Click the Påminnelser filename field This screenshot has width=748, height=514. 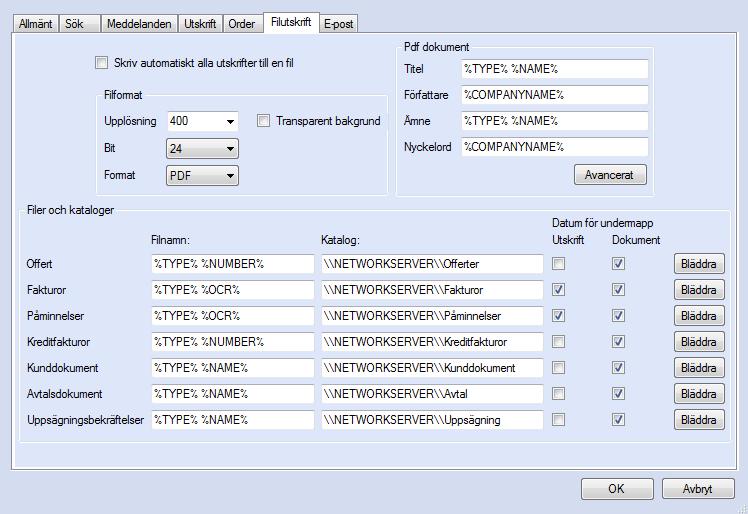pos(233,316)
